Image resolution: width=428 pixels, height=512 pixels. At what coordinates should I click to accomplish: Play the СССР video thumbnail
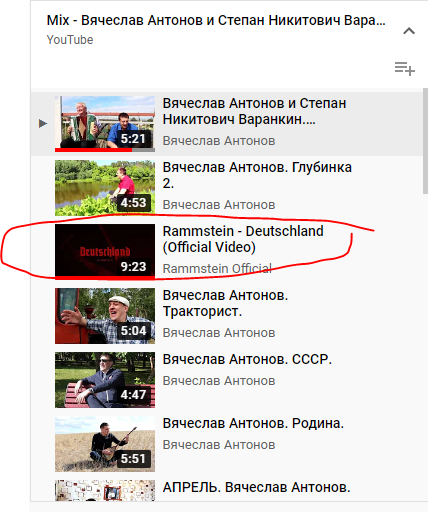pyautogui.click(x=105, y=380)
